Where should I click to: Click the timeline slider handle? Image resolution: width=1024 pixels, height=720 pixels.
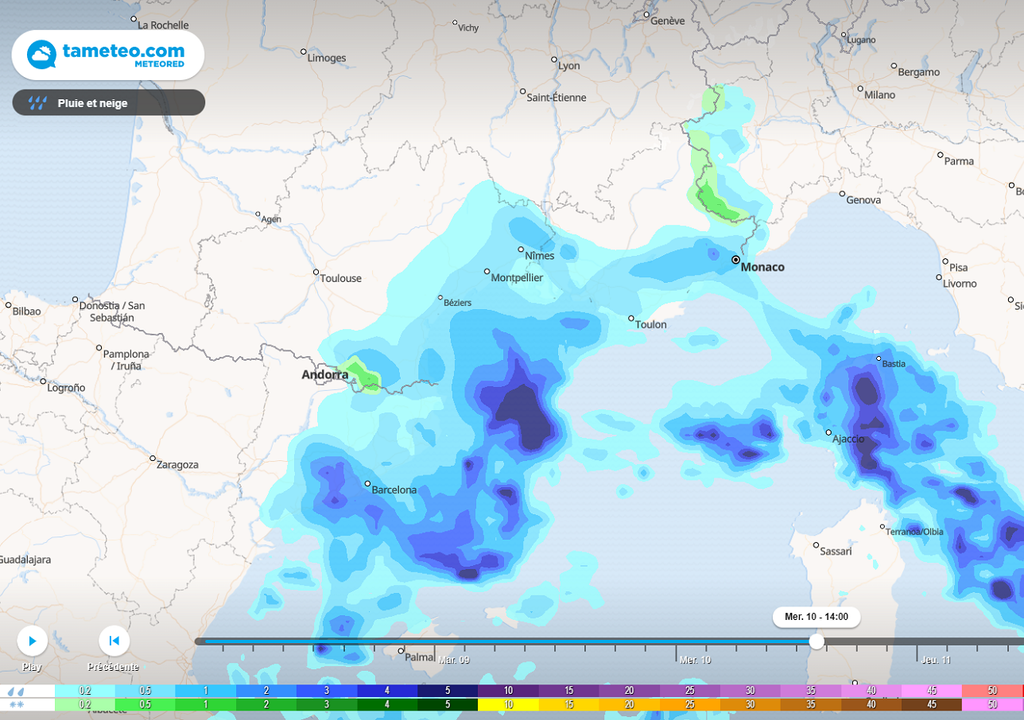click(x=818, y=642)
